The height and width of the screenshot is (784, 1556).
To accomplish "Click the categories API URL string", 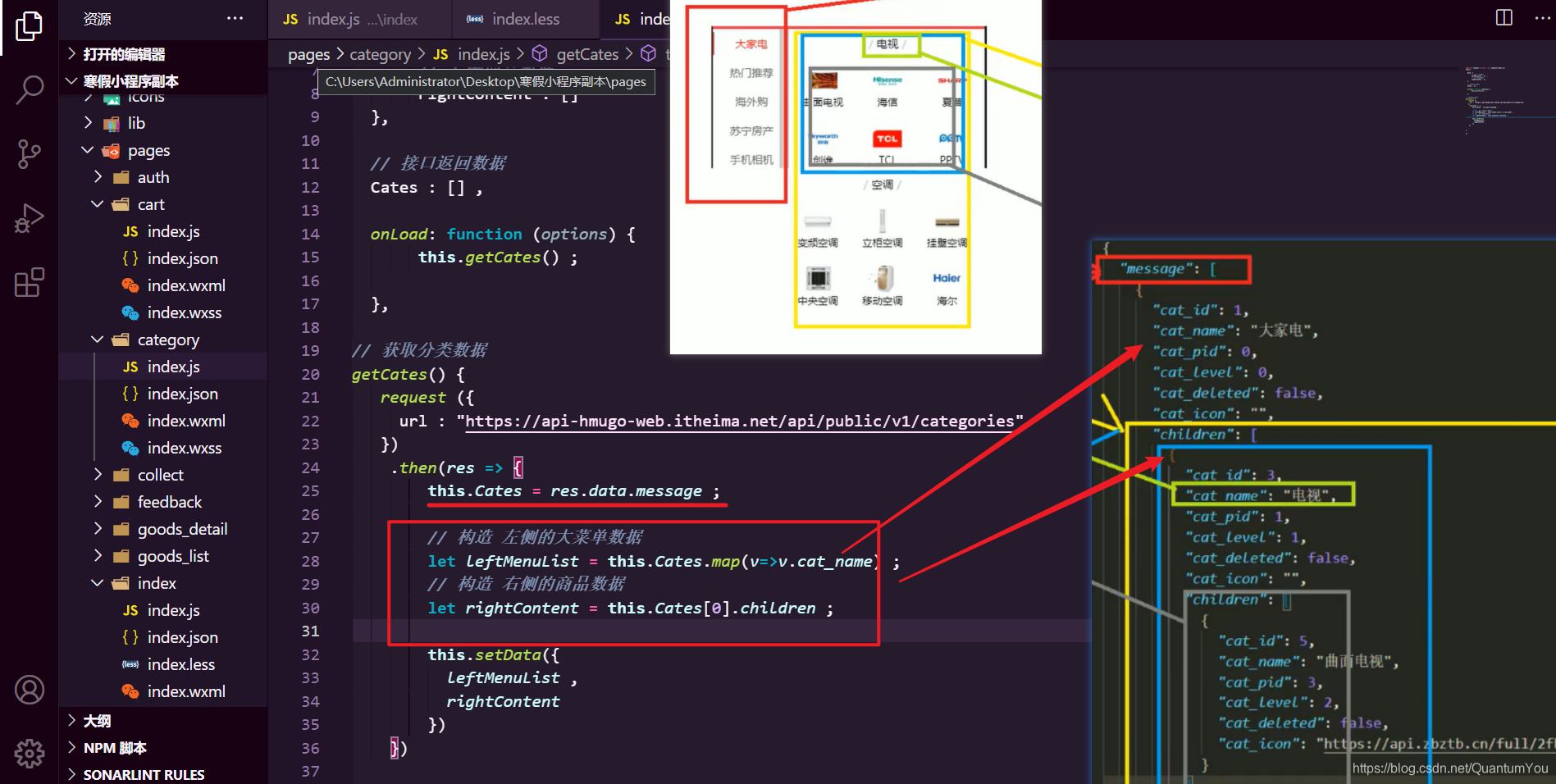I will (740, 421).
